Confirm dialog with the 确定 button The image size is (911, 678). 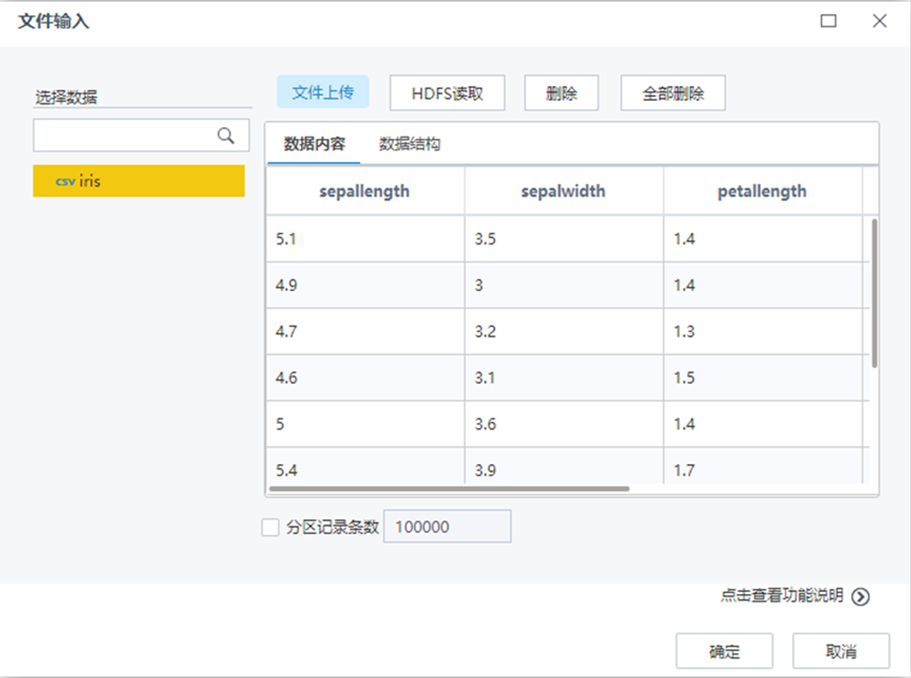click(x=724, y=650)
